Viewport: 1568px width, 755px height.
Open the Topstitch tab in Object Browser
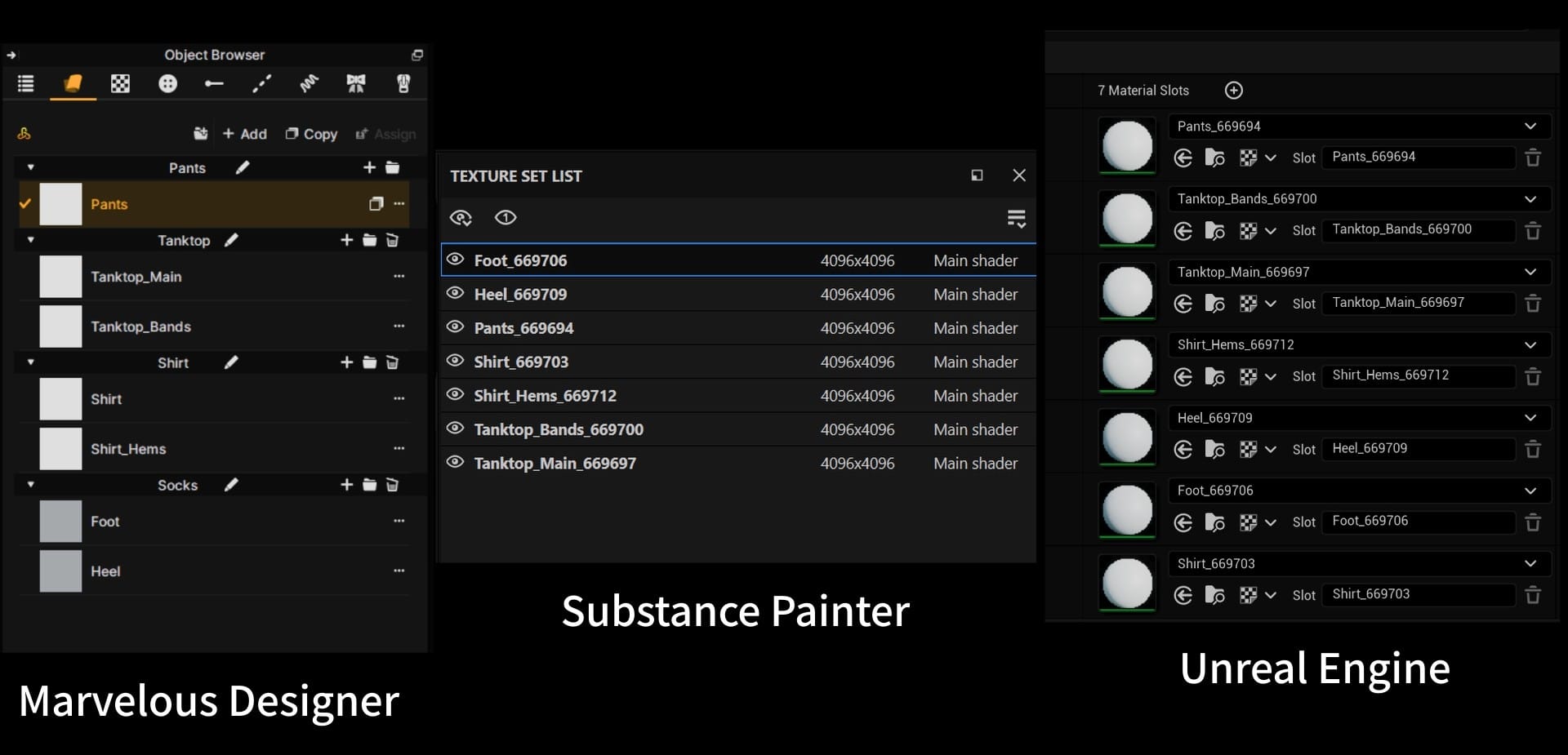261,83
